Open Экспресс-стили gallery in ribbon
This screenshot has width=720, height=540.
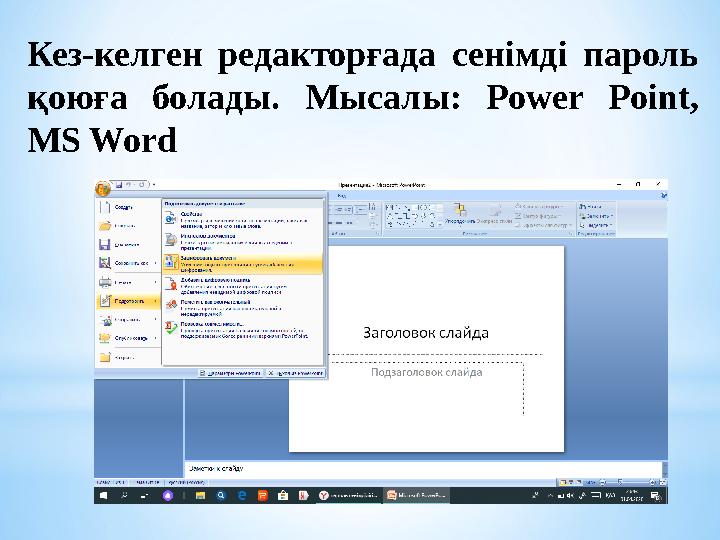click(x=494, y=214)
